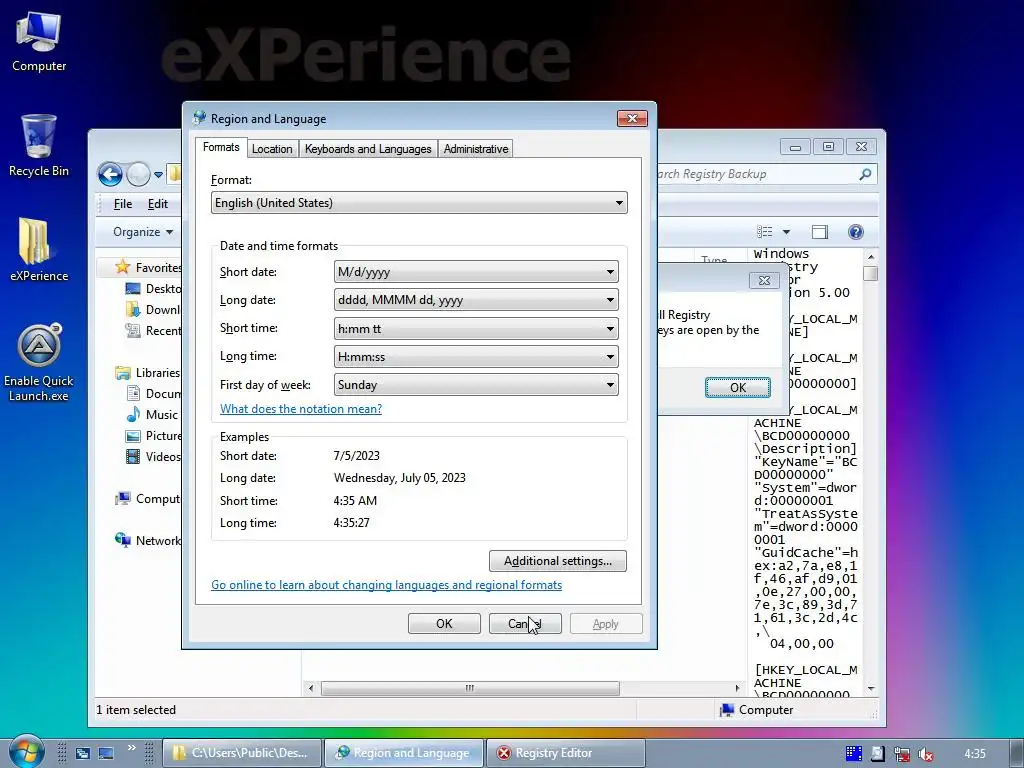Screen dimensions: 1024x768
Task: Close the Registry message dialog with X
Action: [x=764, y=280]
